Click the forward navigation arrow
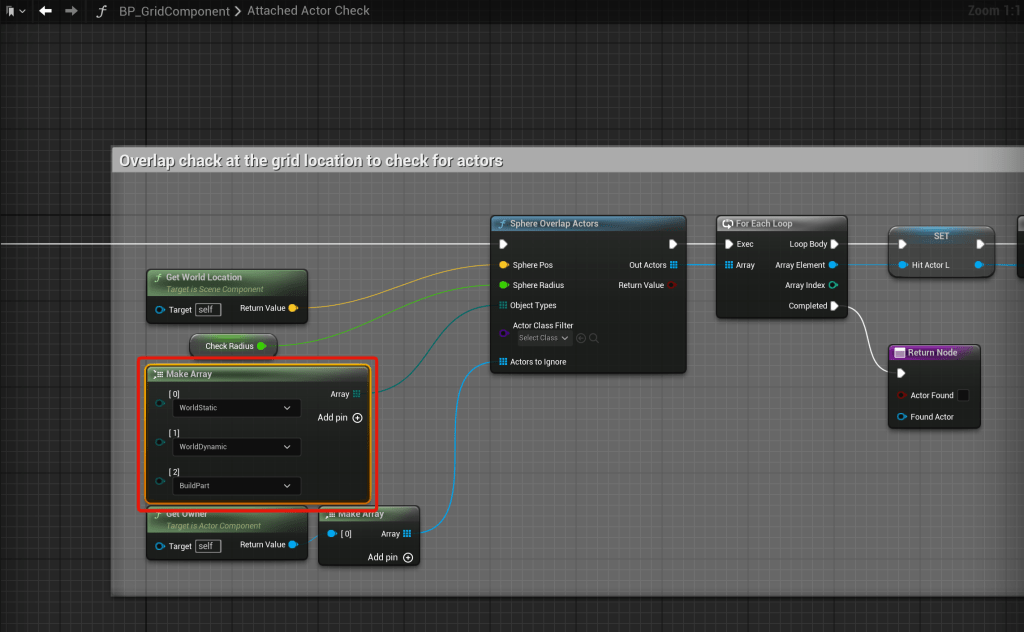Viewport: 1024px width, 632px height. click(70, 11)
